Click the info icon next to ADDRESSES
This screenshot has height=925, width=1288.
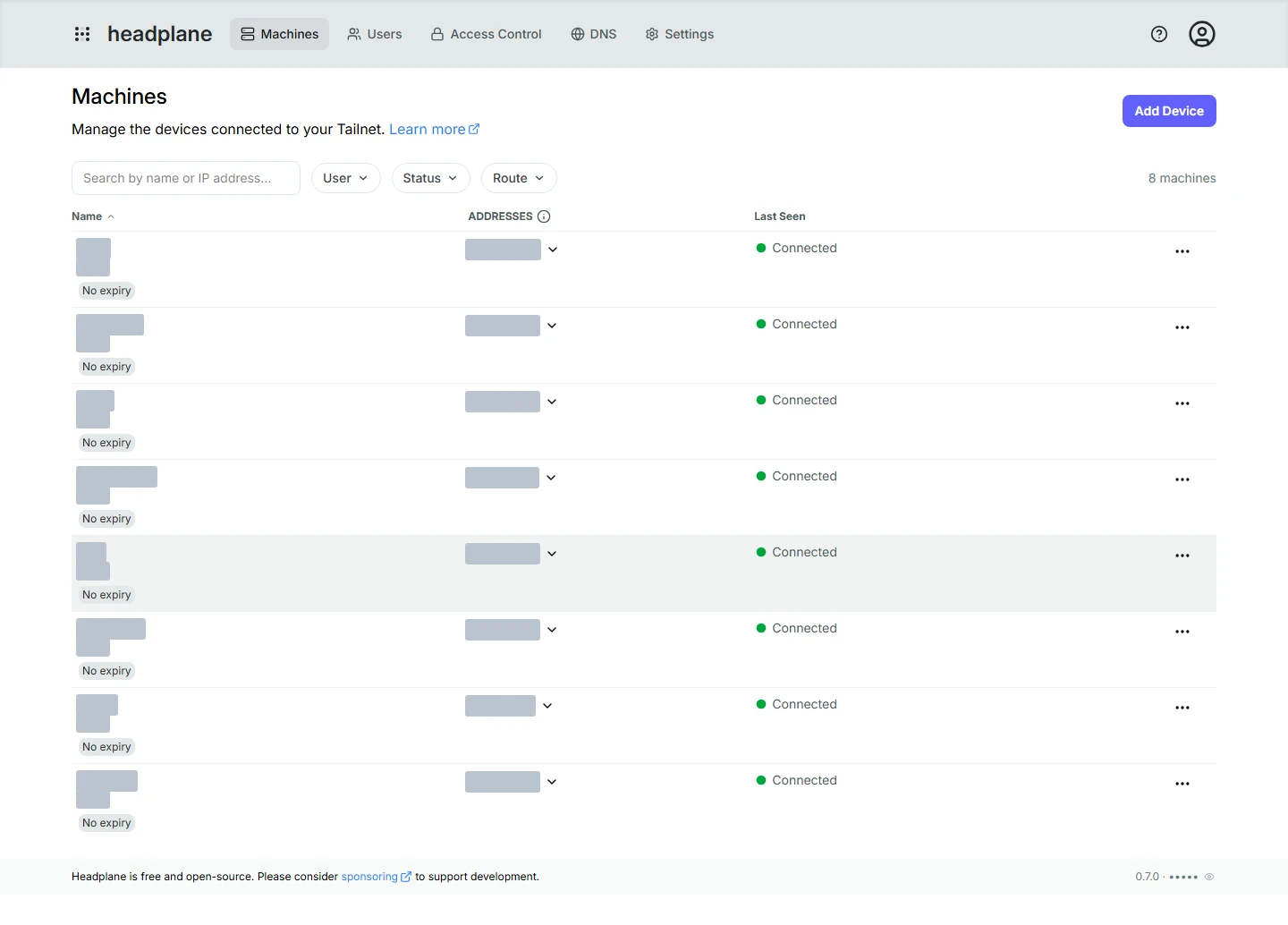click(x=544, y=216)
